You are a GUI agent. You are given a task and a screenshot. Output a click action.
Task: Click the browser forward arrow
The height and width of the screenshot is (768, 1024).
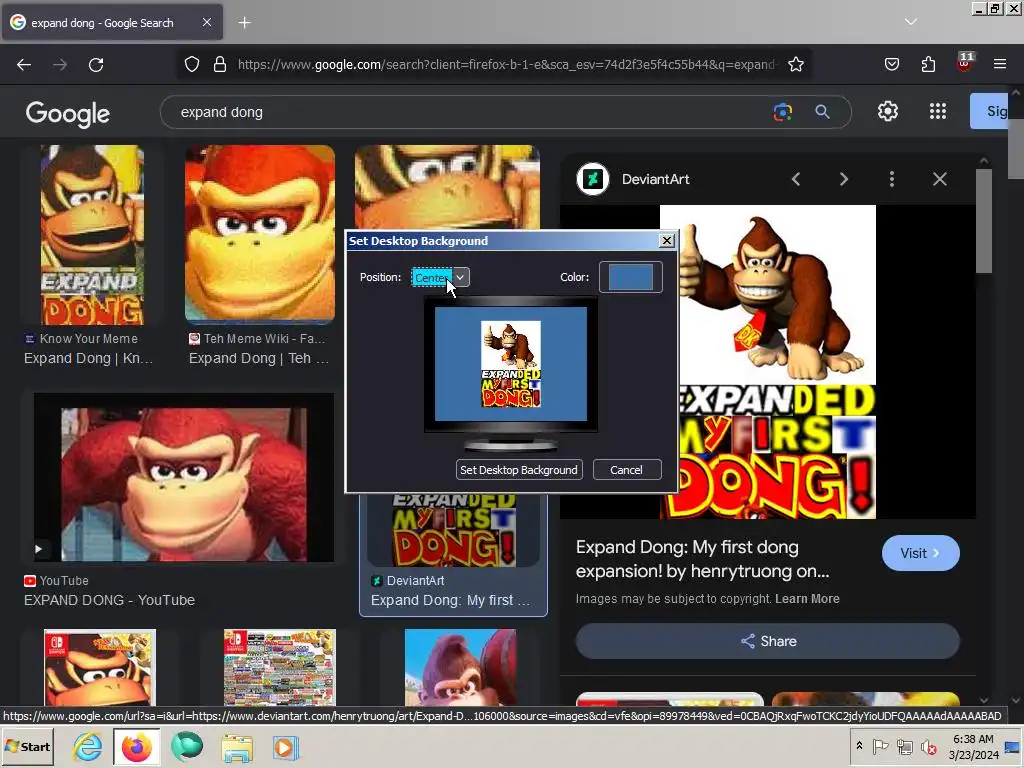[60, 65]
